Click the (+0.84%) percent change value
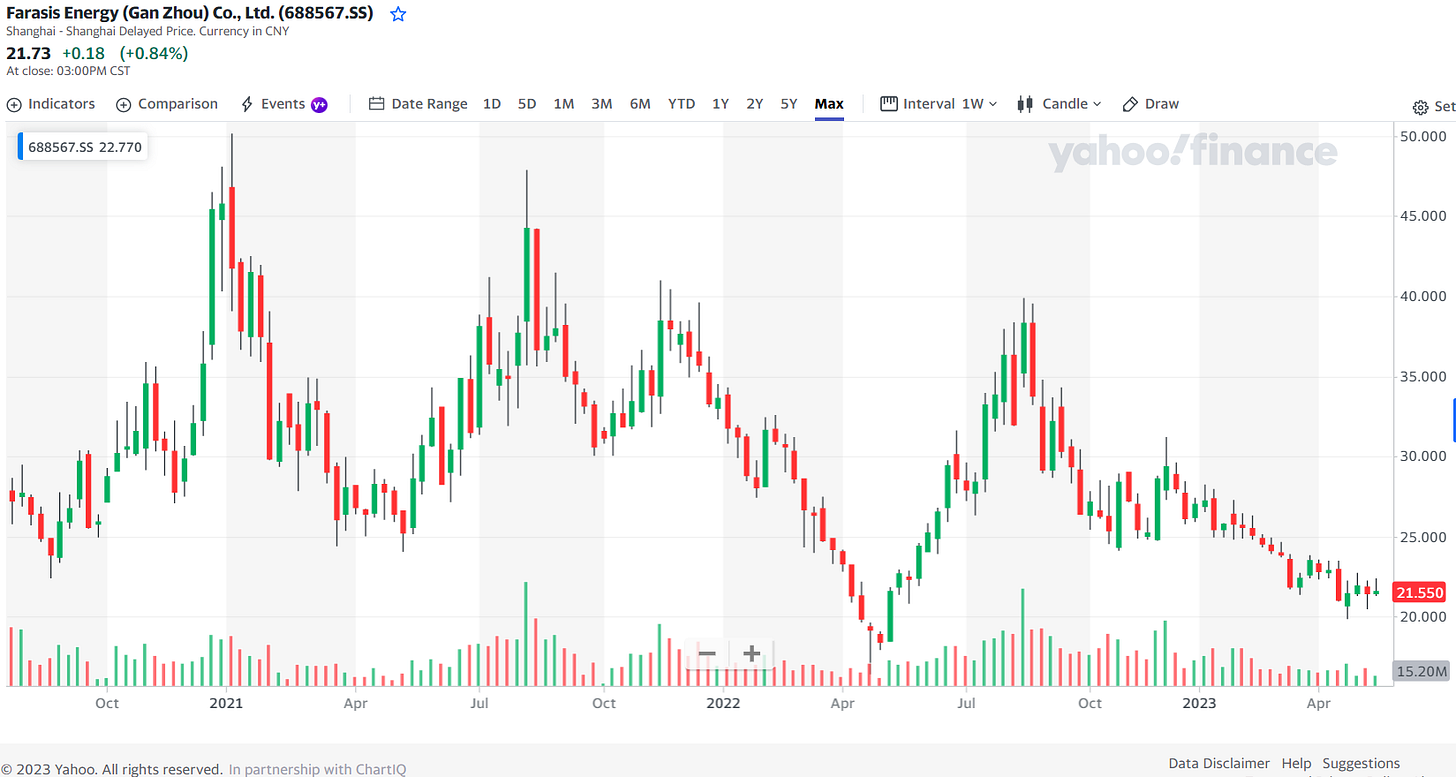Screen dimensions: 1456x777 (x=153, y=53)
